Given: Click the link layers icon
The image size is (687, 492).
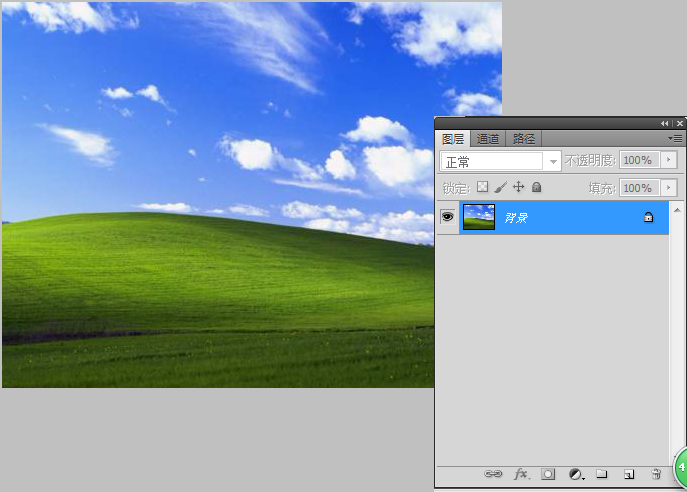Looking at the screenshot, I should (493, 474).
